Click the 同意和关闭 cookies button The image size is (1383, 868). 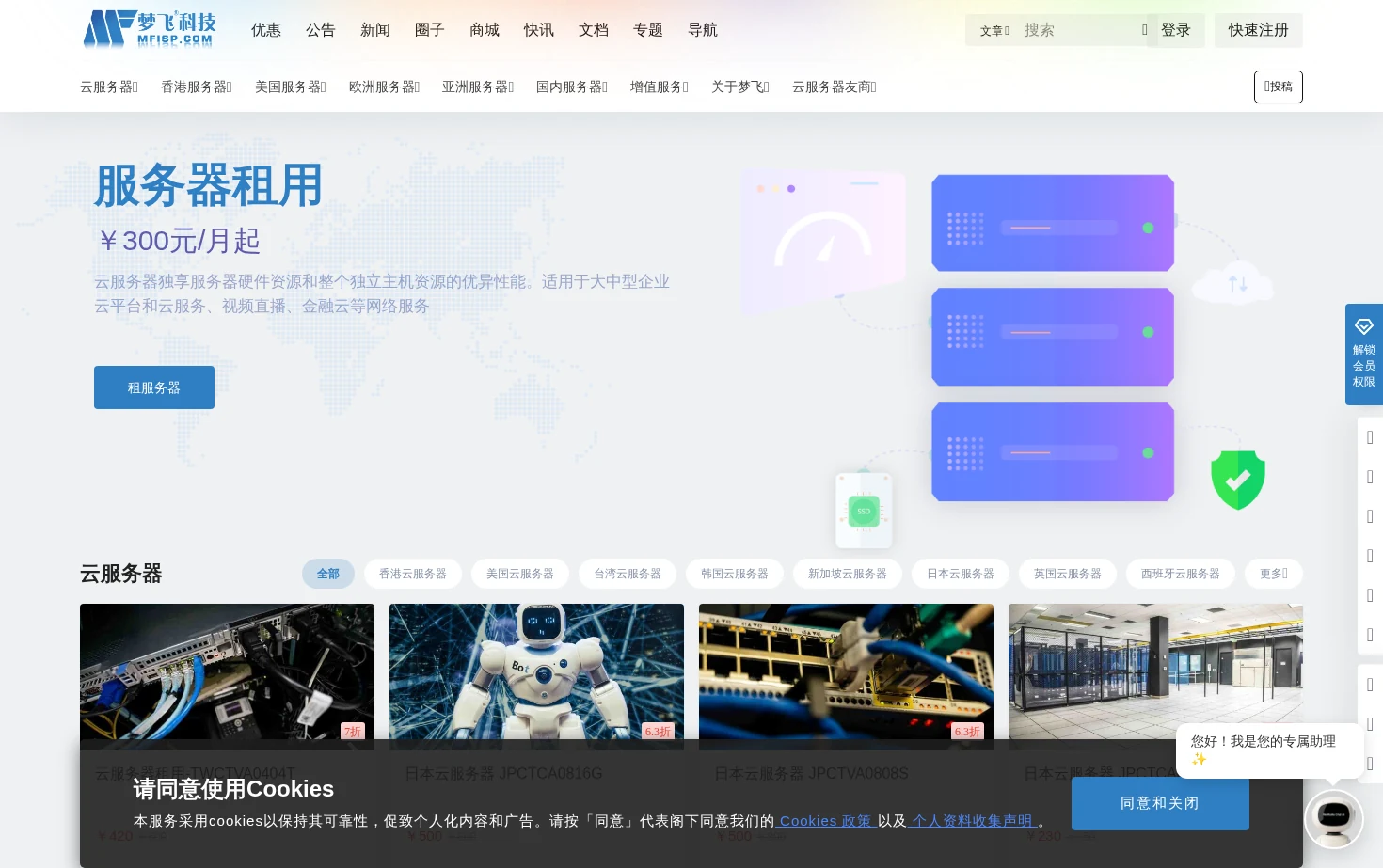click(x=1160, y=803)
